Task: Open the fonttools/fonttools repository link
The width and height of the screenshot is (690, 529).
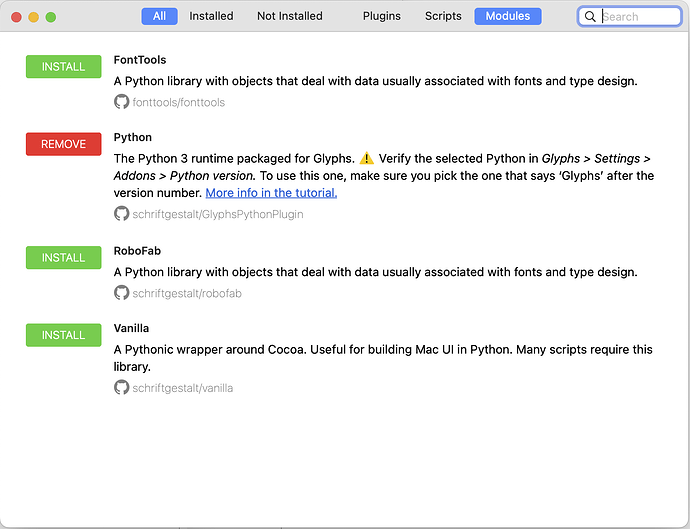Action: point(179,102)
